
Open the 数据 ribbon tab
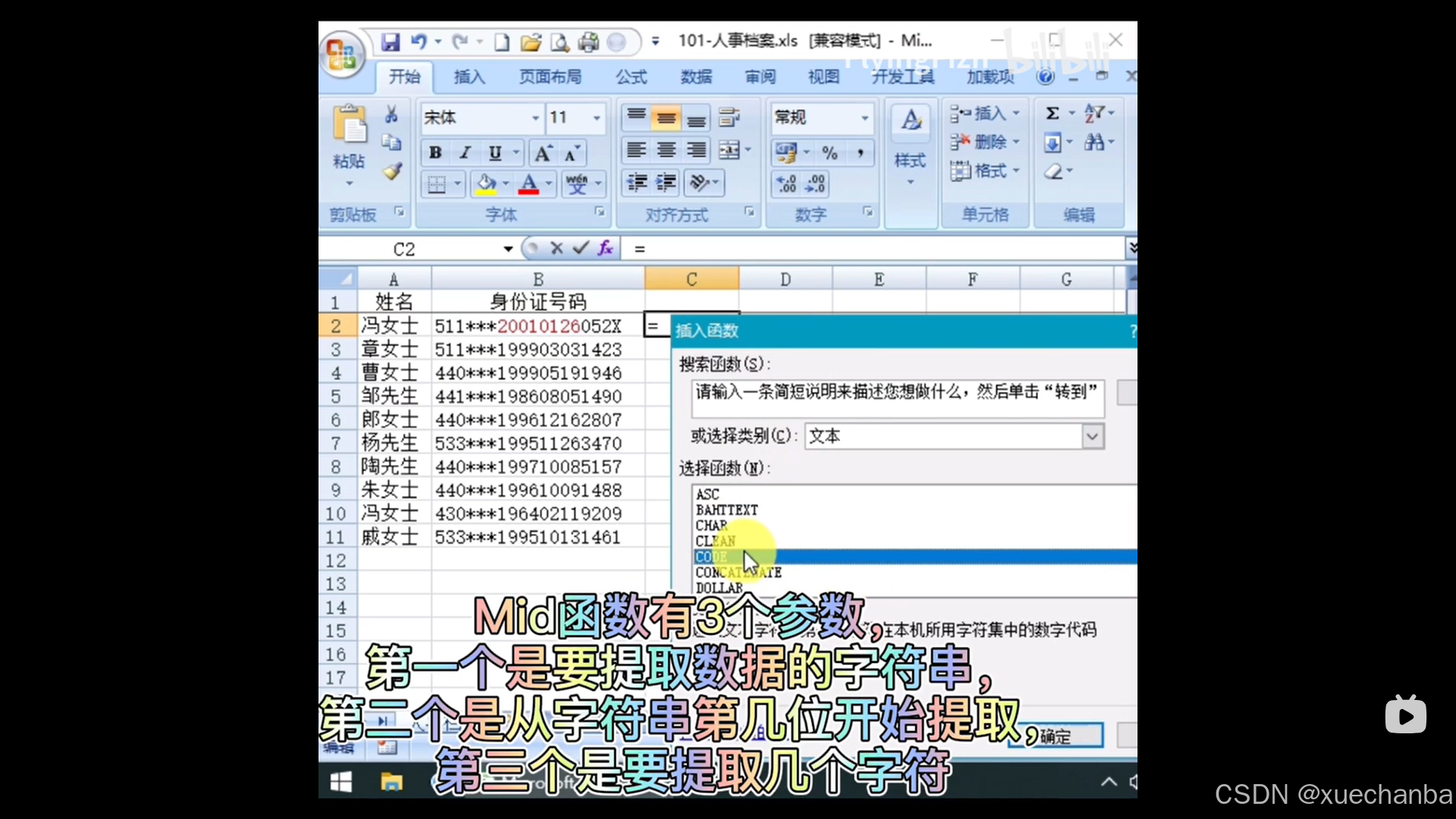pos(695,77)
